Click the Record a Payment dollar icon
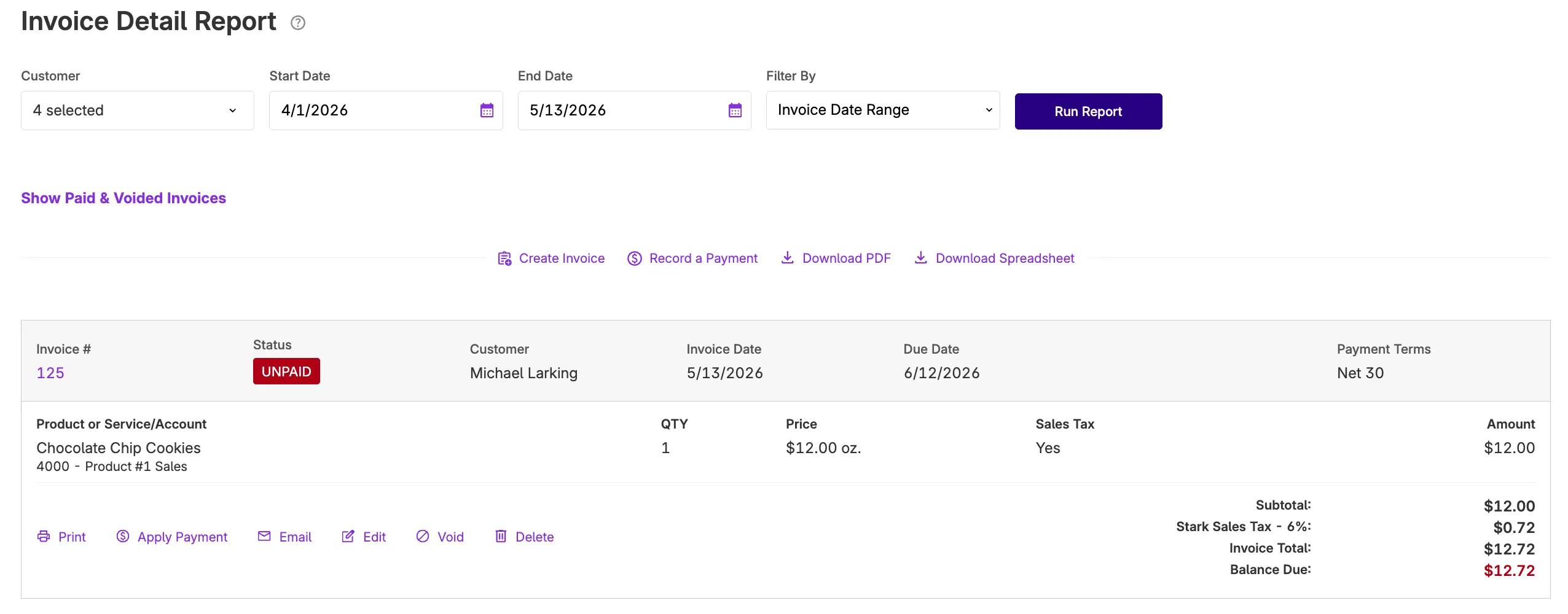Viewport: 1568px width, 614px height. pyautogui.click(x=635, y=258)
